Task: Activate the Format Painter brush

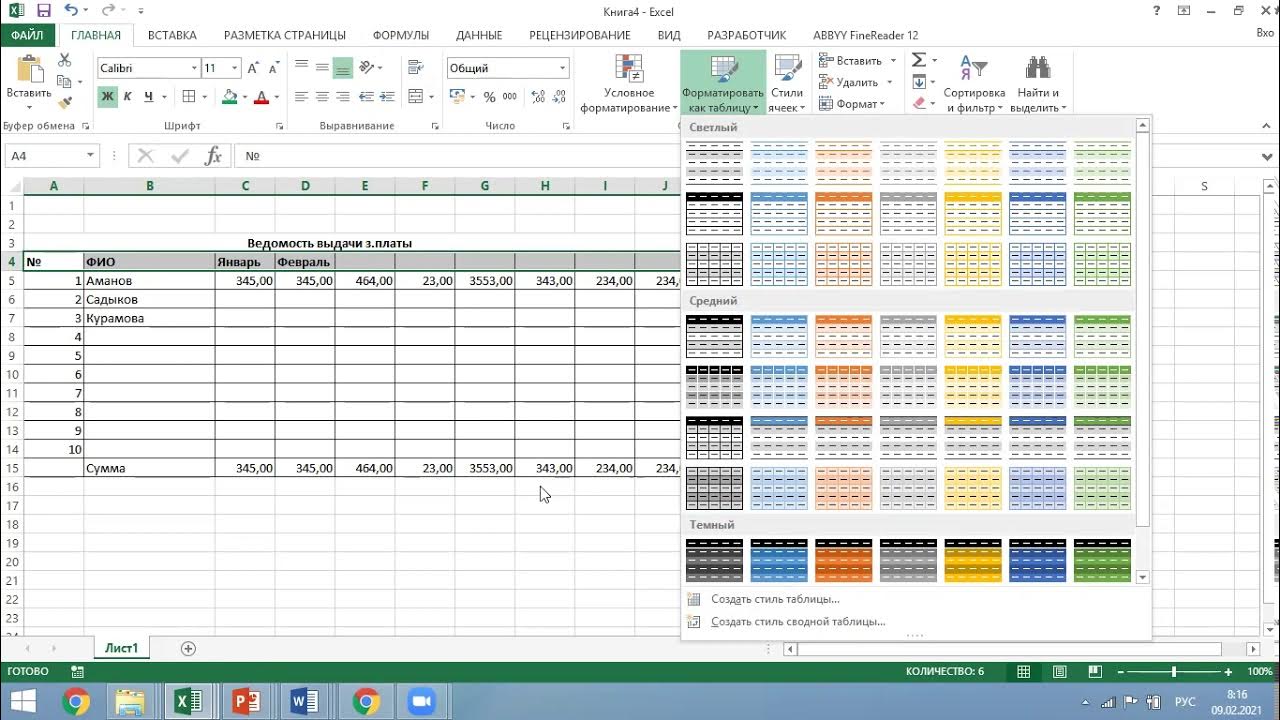Action: coord(65,101)
